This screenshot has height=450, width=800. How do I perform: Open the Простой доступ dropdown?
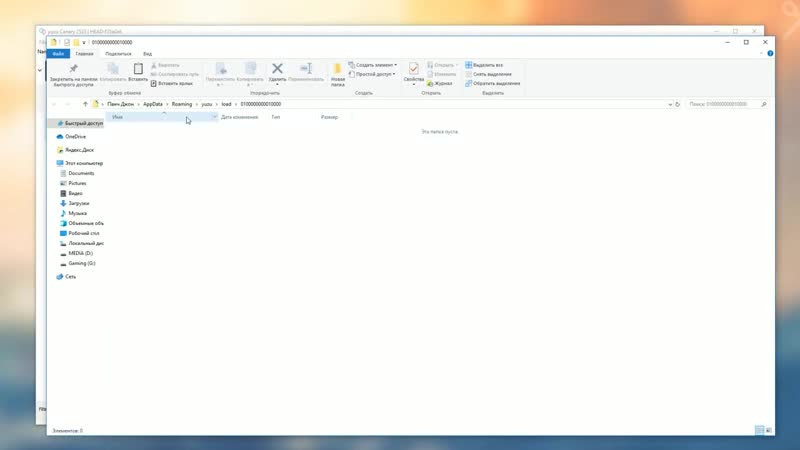click(372, 74)
